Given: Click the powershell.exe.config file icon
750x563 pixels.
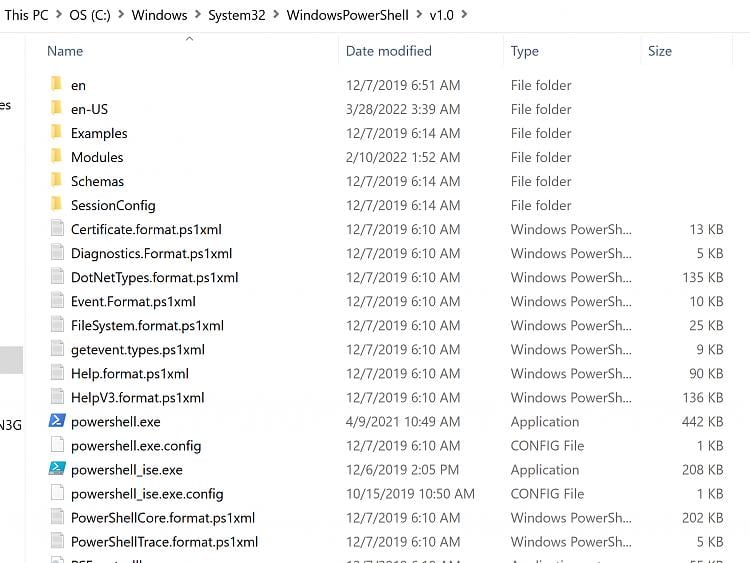Looking at the screenshot, I should click(57, 445).
